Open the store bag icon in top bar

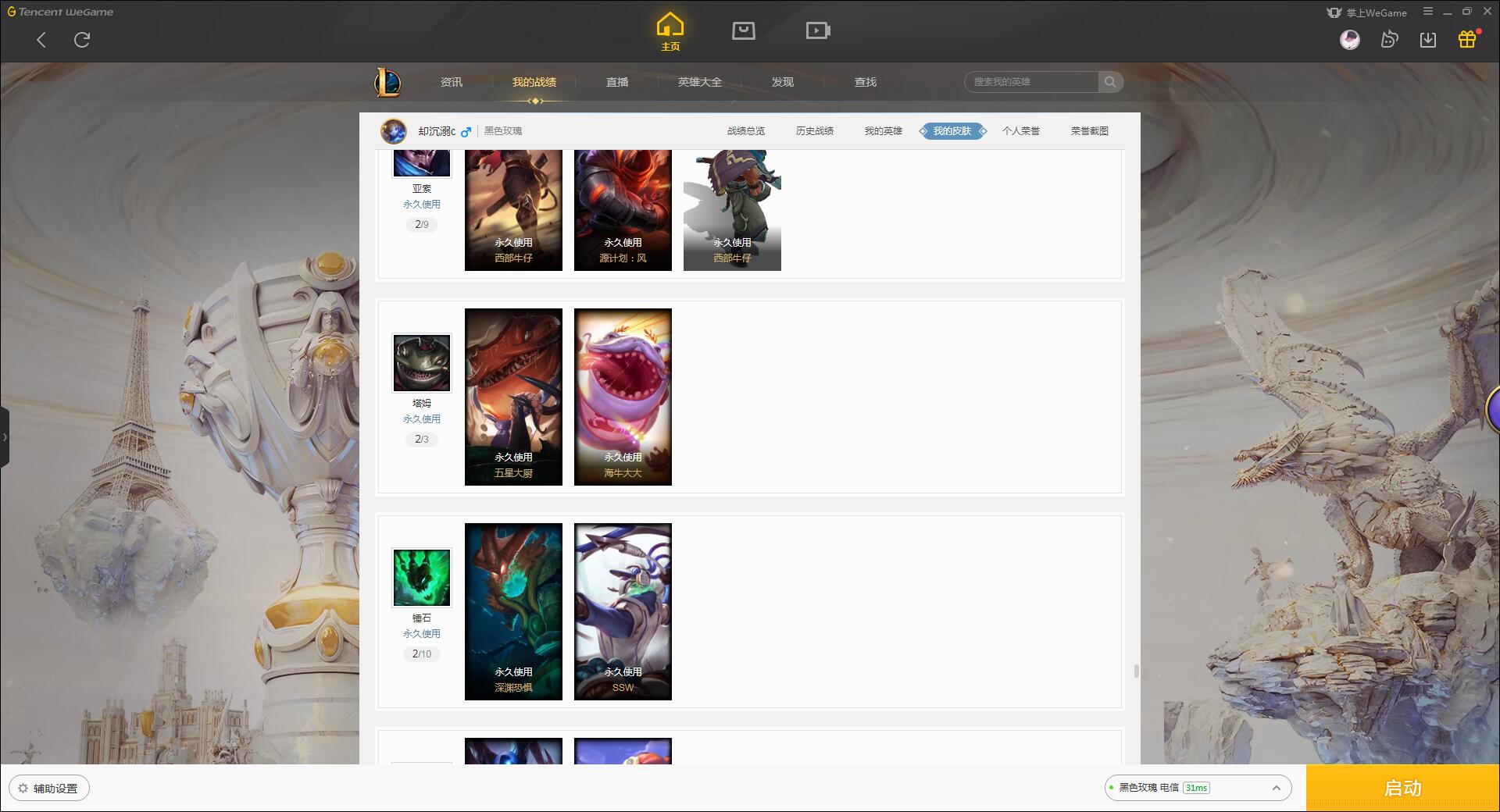744,30
